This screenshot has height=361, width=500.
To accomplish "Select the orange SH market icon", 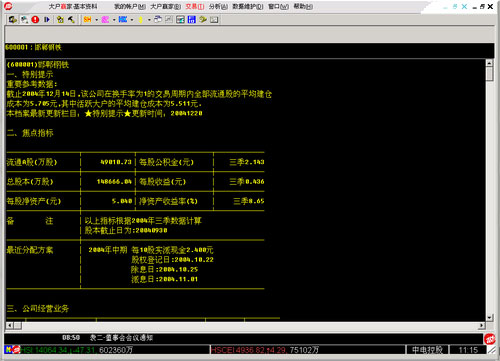I will 87,20.
